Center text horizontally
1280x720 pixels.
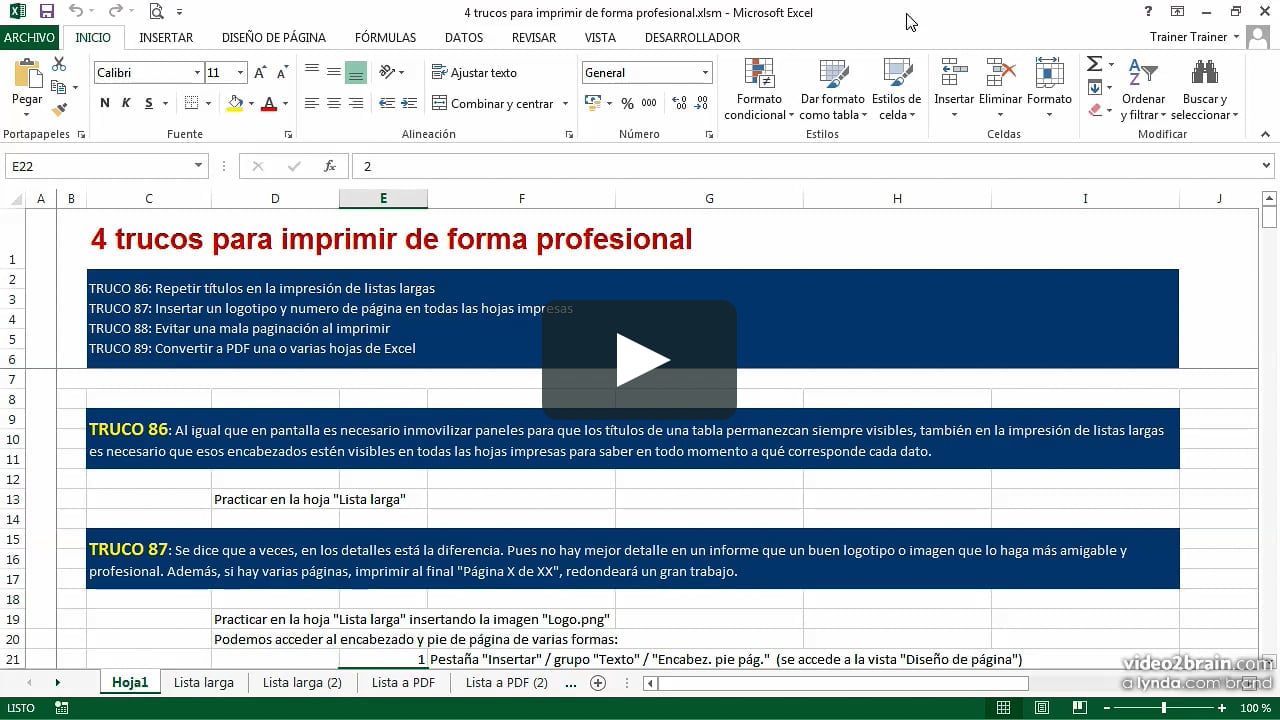coord(334,103)
